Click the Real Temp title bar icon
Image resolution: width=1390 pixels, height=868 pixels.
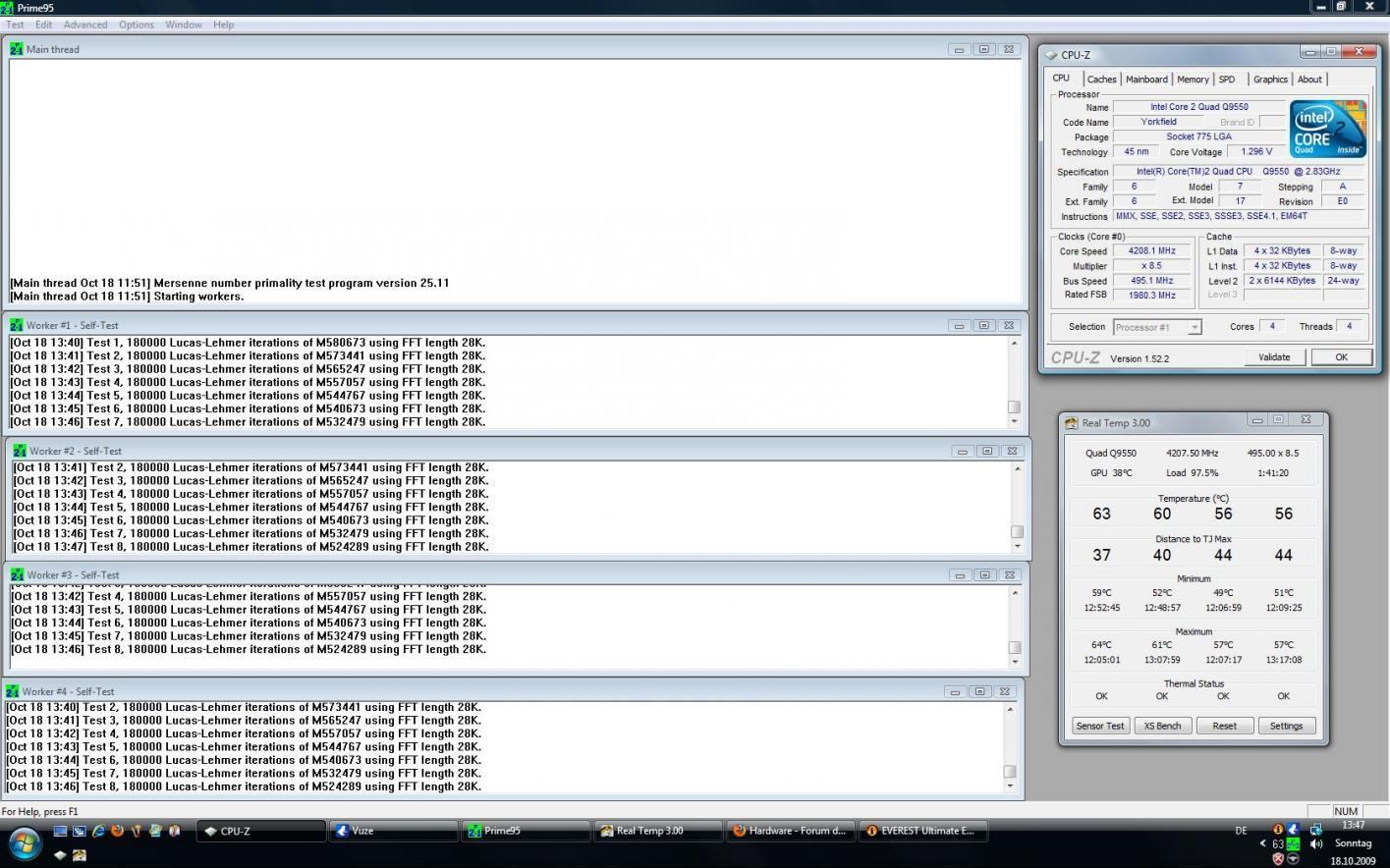[x=1072, y=423]
